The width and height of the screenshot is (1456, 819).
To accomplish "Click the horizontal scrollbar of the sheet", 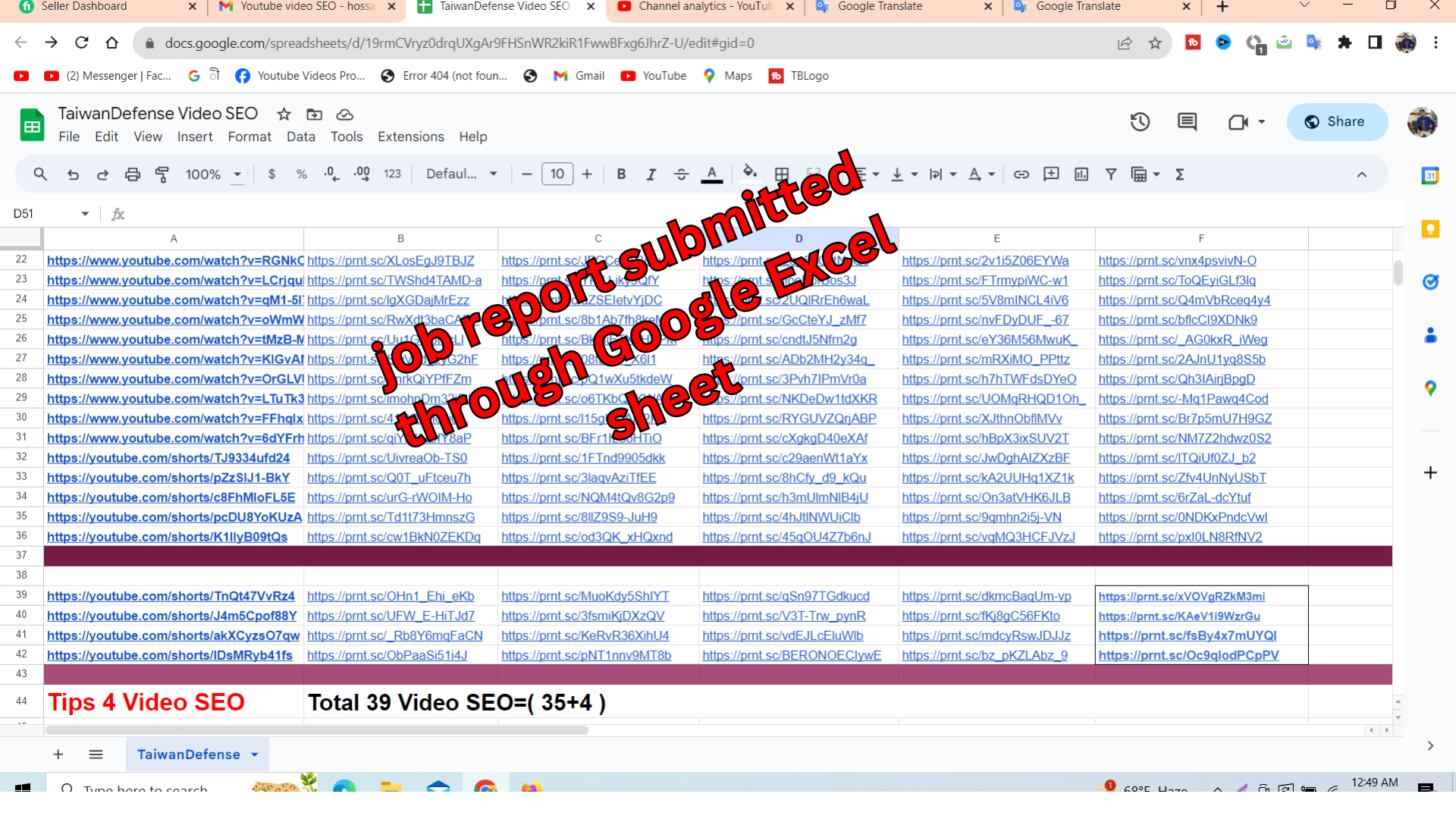I will [x=317, y=730].
